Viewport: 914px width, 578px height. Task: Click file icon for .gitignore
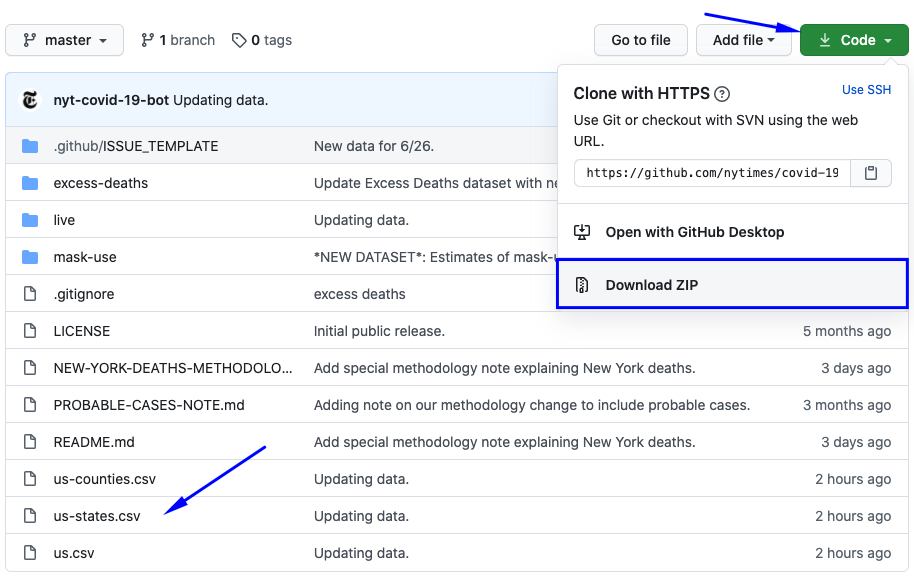[x=30, y=294]
